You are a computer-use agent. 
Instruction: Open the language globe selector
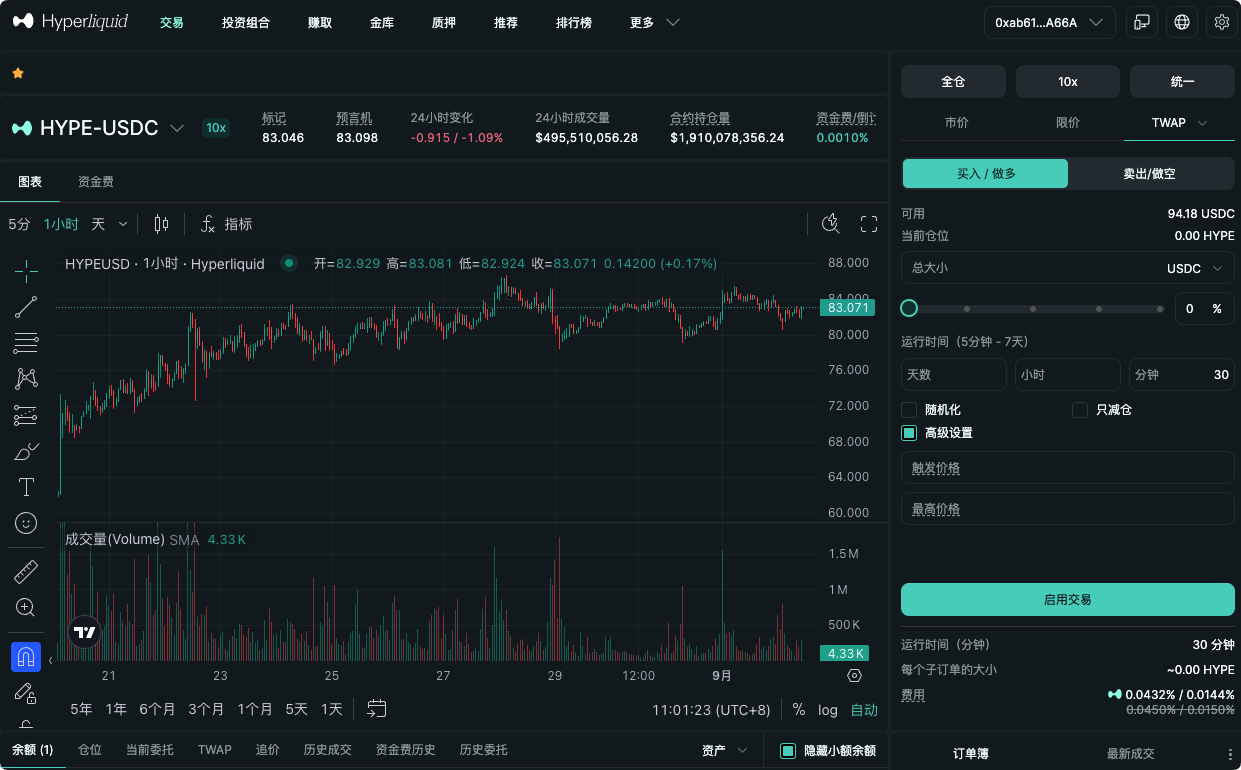coord(1182,22)
